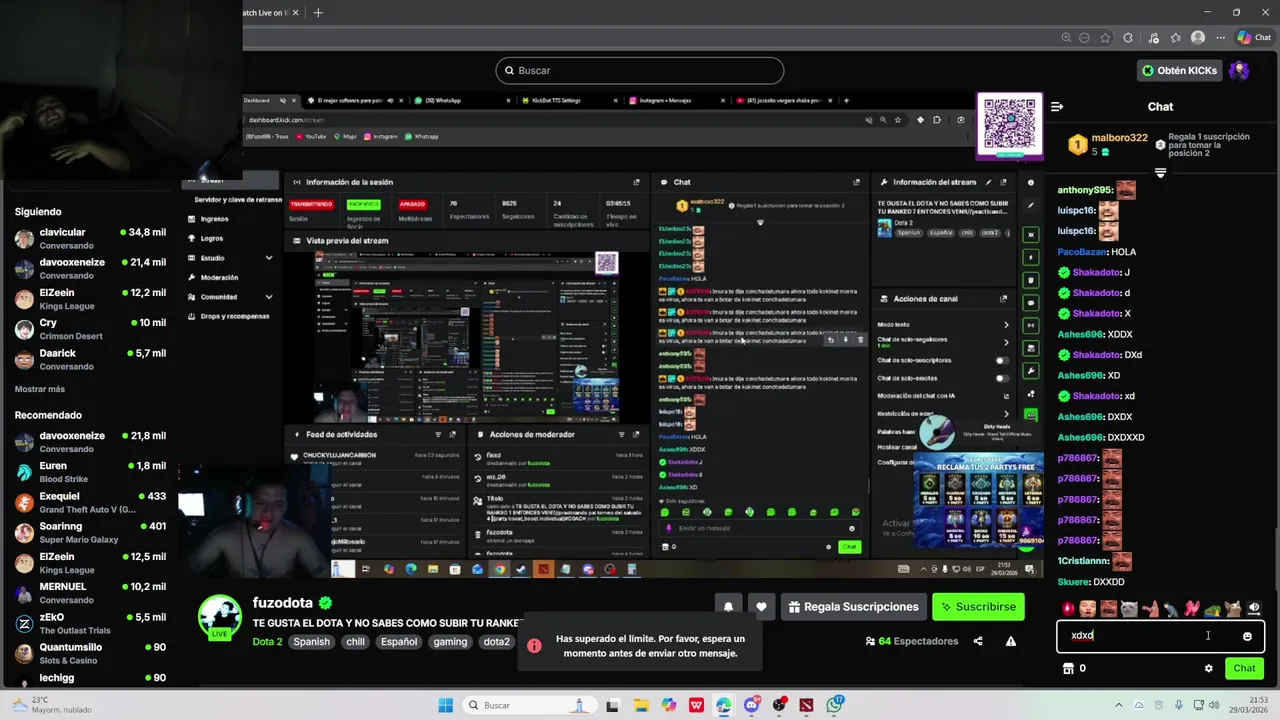Open zEKO channel playing The Outlast Trials
The height and width of the screenshot is (720, 1280).
pos(90,623)
